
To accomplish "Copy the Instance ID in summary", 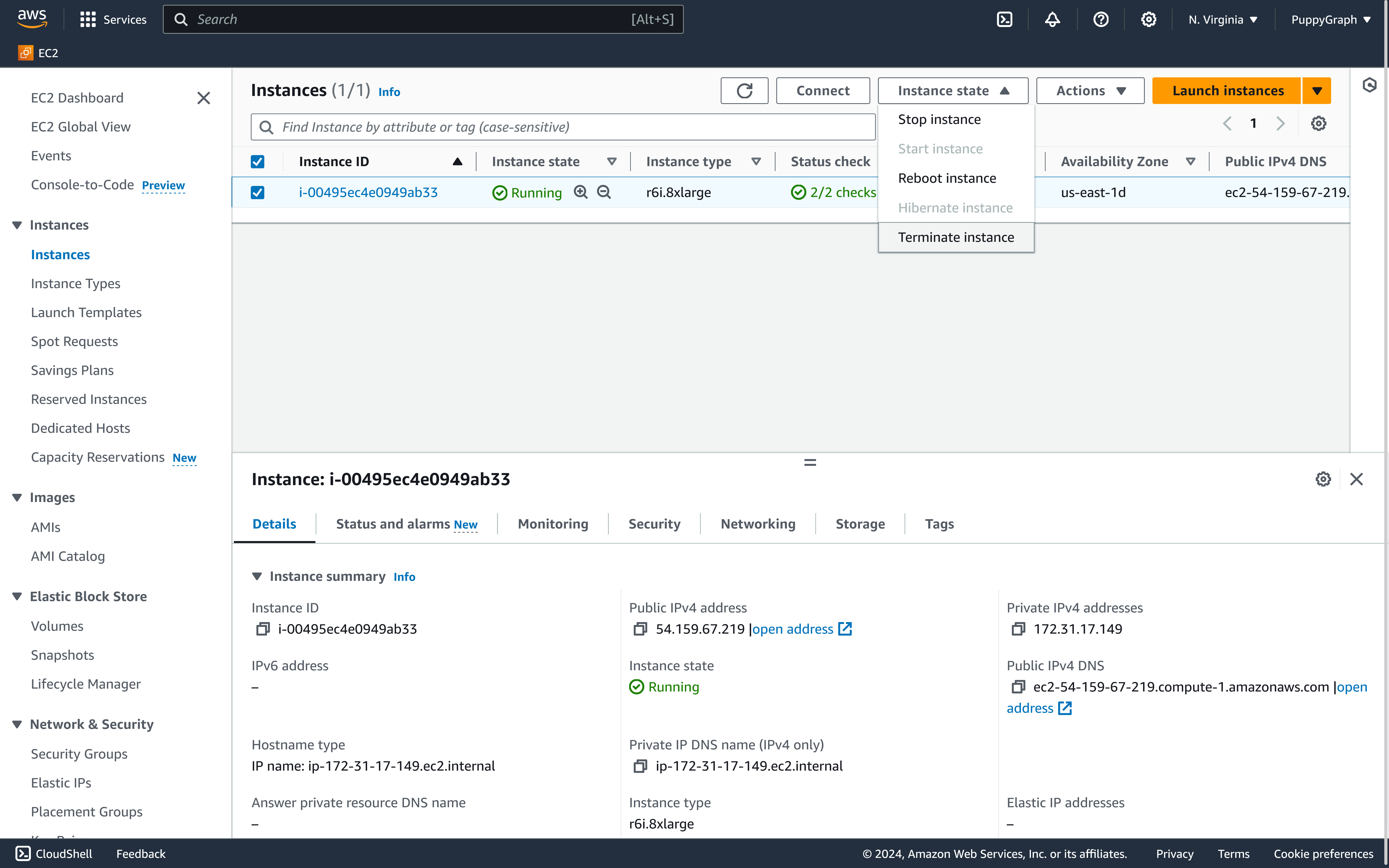I will [x=262, y=629].
